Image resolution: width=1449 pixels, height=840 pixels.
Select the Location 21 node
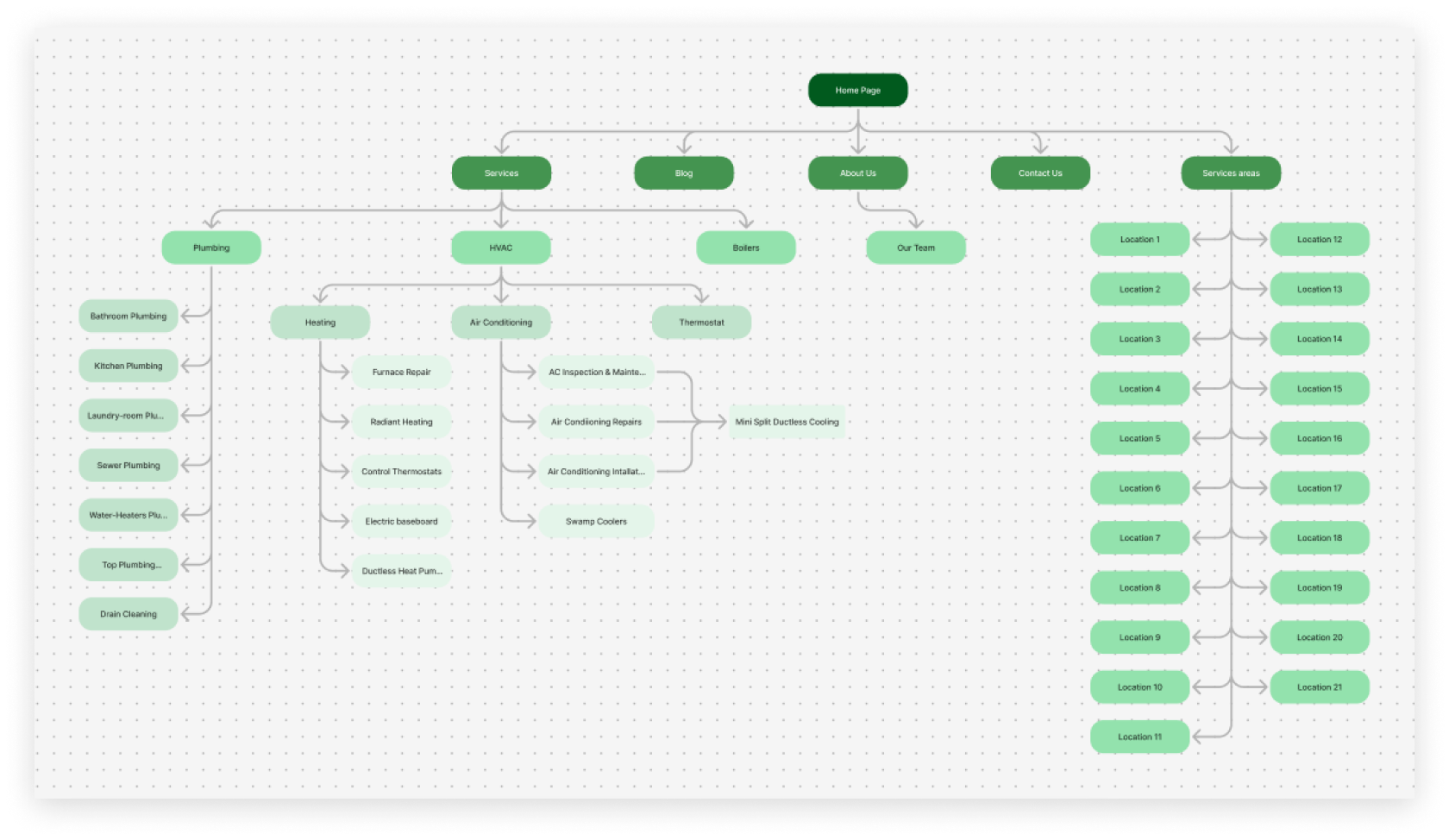point(1319,687)
